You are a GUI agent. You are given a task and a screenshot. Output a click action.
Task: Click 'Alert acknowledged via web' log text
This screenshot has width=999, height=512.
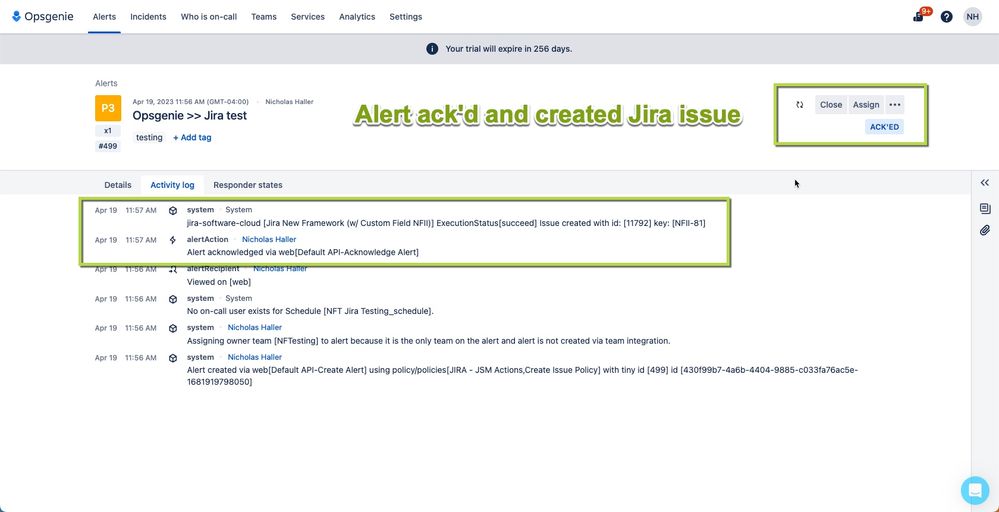240,252
